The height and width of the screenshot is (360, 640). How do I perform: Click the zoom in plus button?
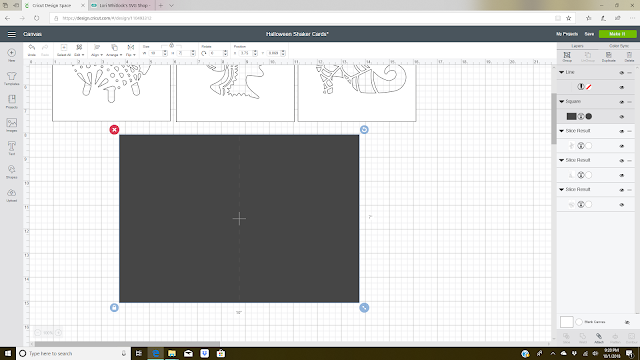(x=58, y=333)
